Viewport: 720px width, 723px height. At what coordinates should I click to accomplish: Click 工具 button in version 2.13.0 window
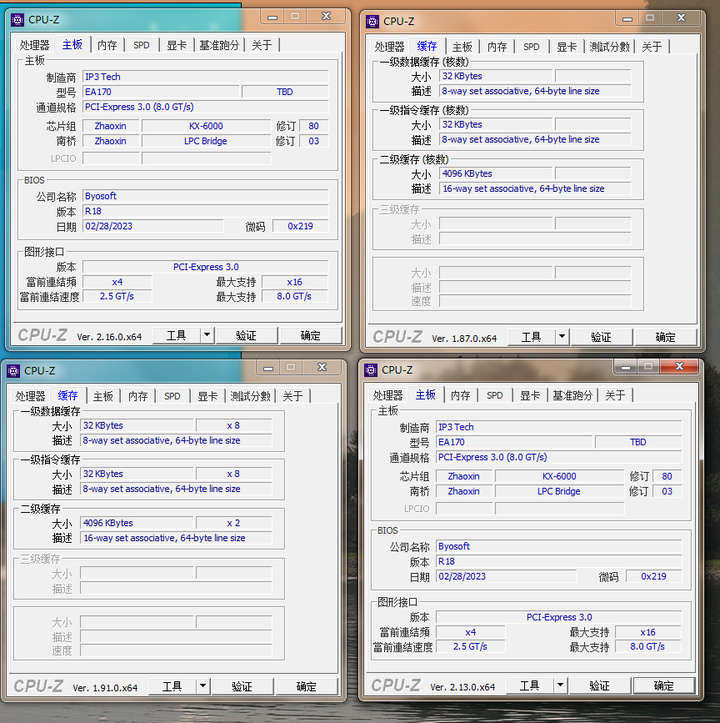[x=530, y=686]
